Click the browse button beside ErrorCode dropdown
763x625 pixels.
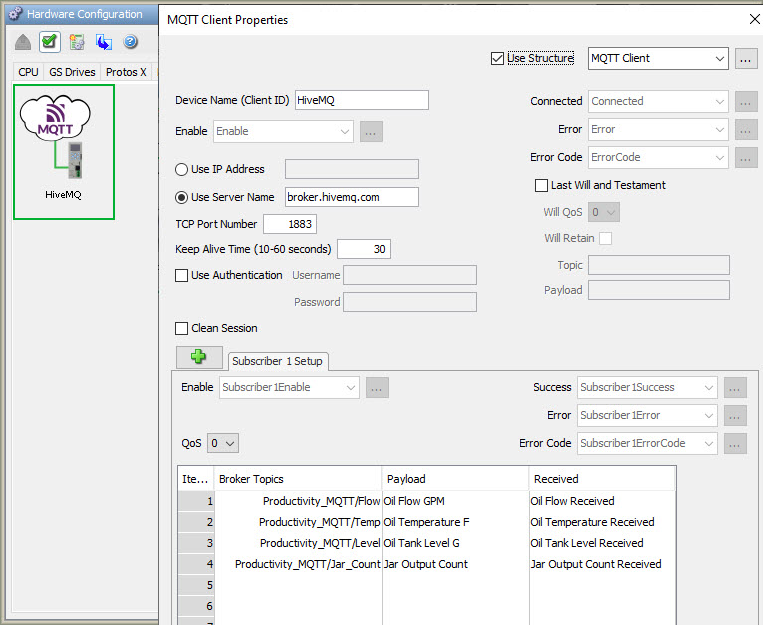746,158
